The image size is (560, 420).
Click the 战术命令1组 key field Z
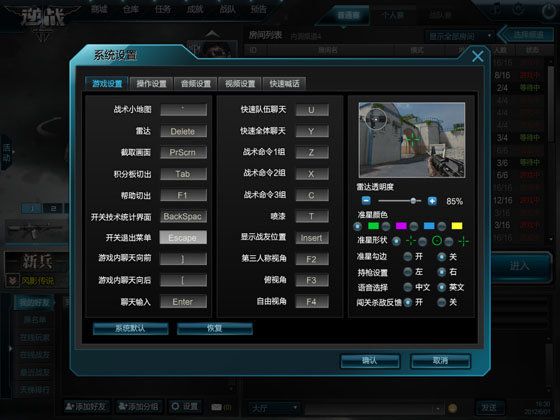point(312,152)
